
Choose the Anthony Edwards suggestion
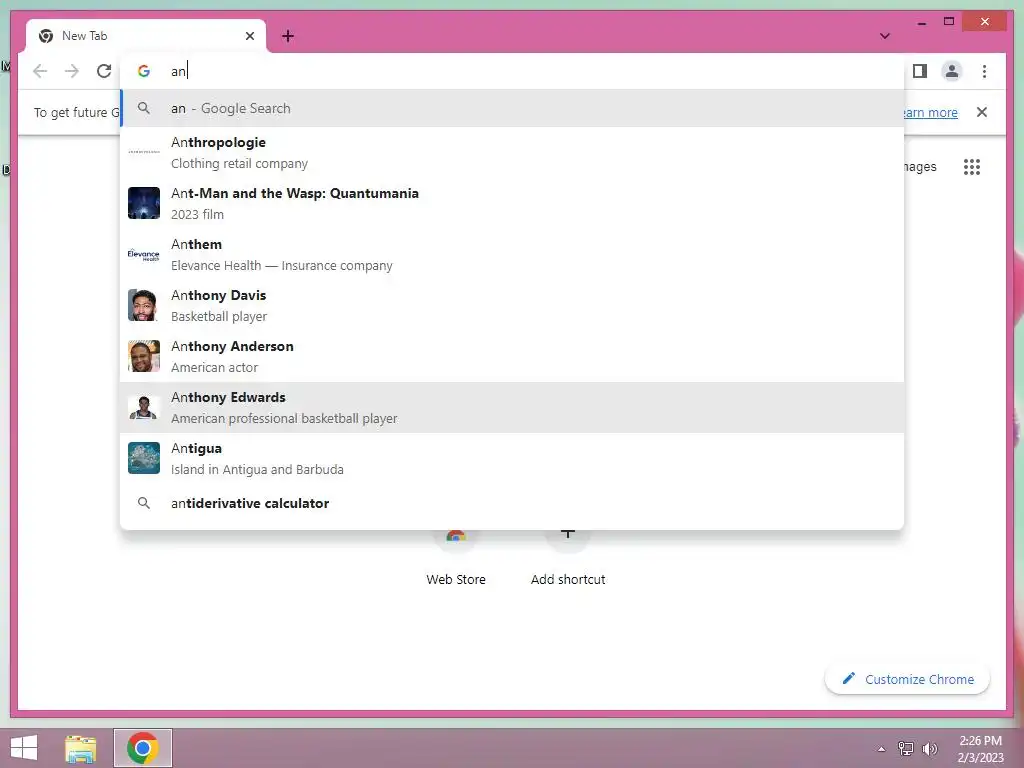point(512,408)
